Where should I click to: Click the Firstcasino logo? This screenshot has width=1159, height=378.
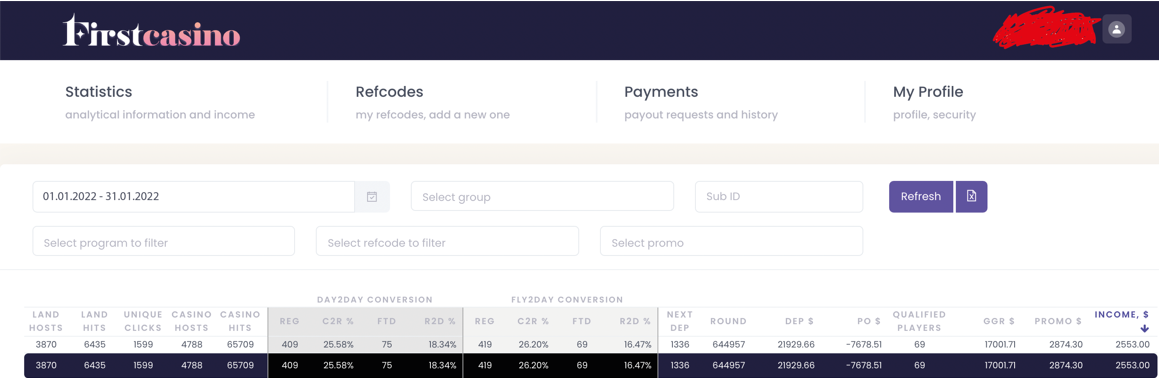tap(152, 32)
